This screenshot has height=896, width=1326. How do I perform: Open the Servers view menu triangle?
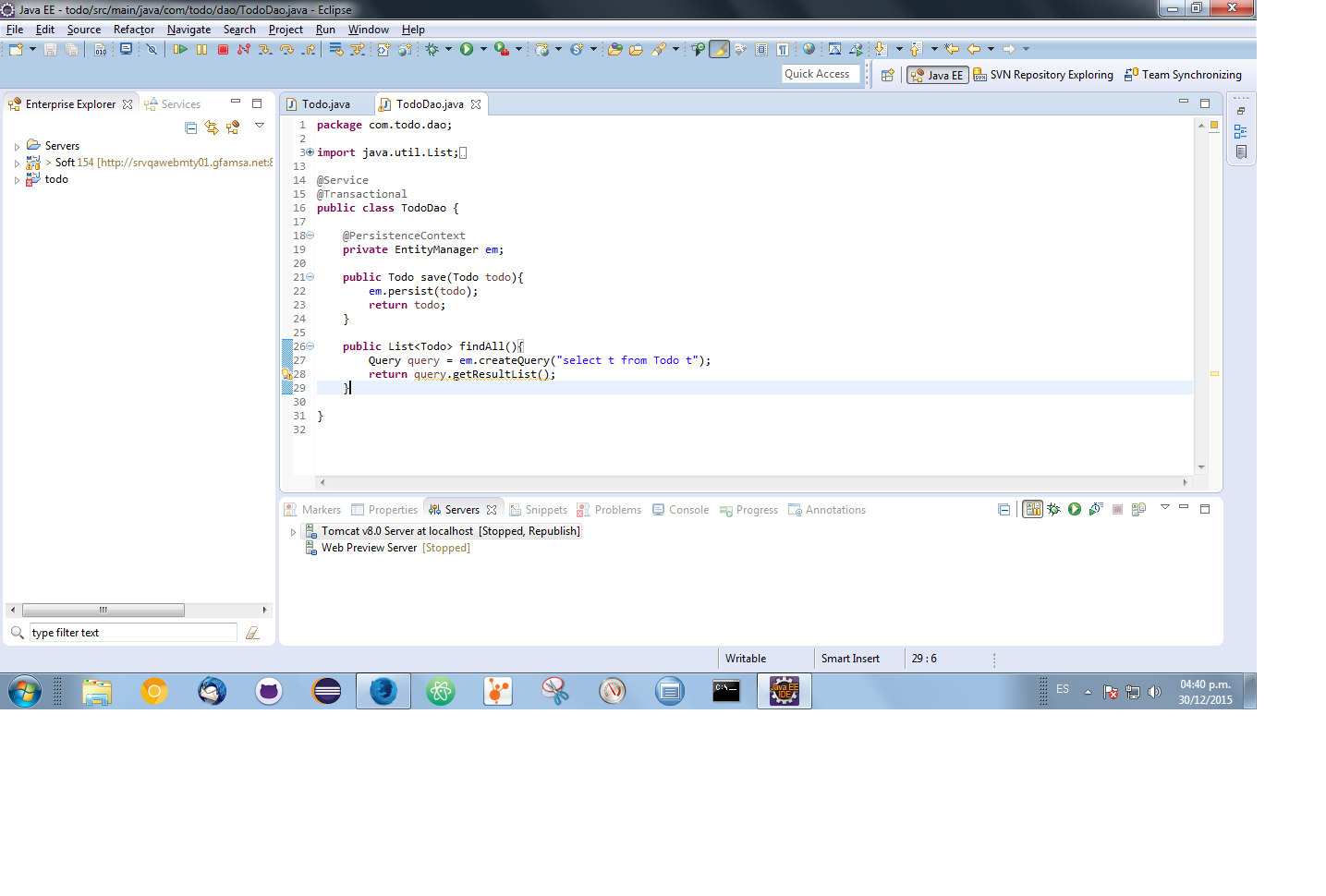tap(1165, 507)
